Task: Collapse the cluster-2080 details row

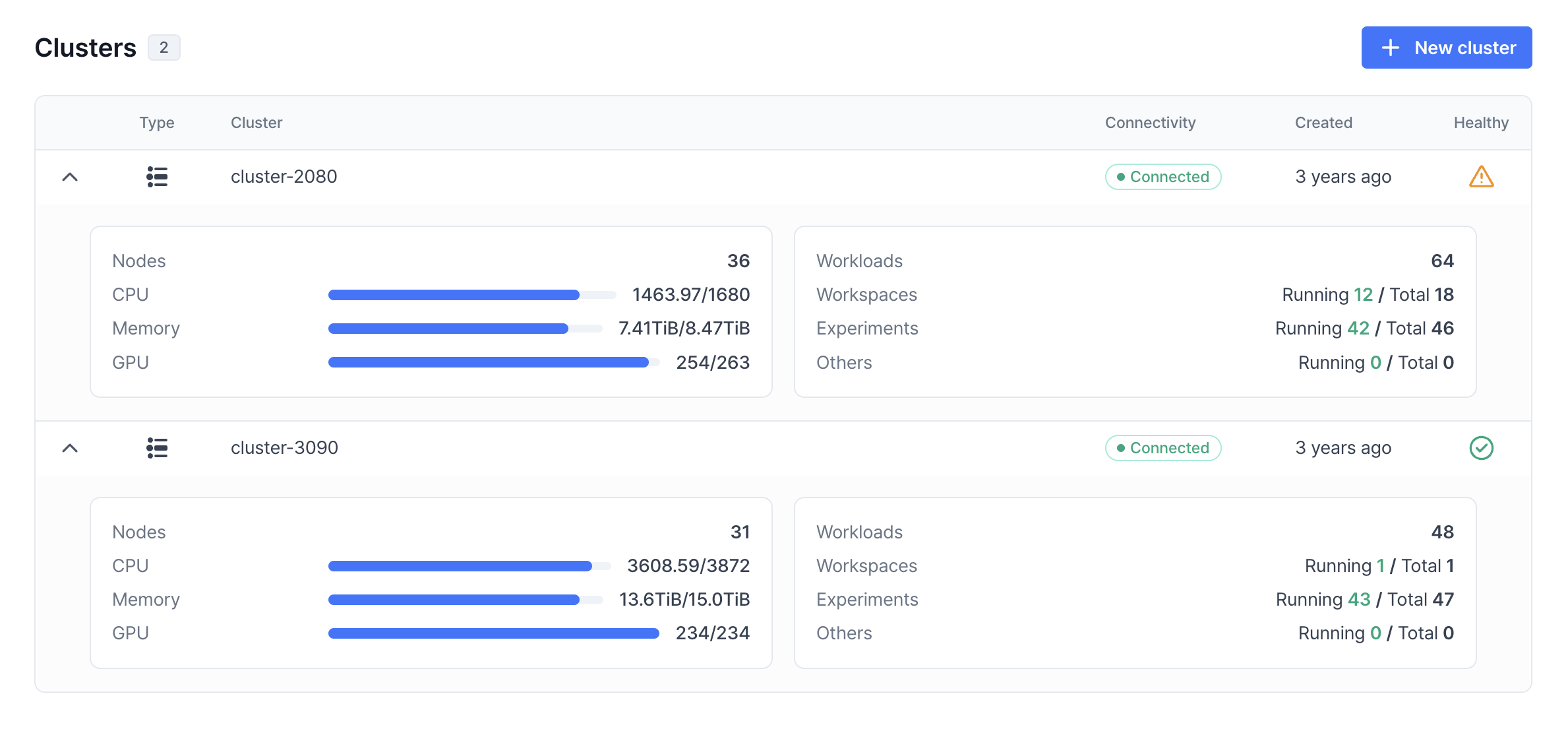Action: tap(70, 177)
